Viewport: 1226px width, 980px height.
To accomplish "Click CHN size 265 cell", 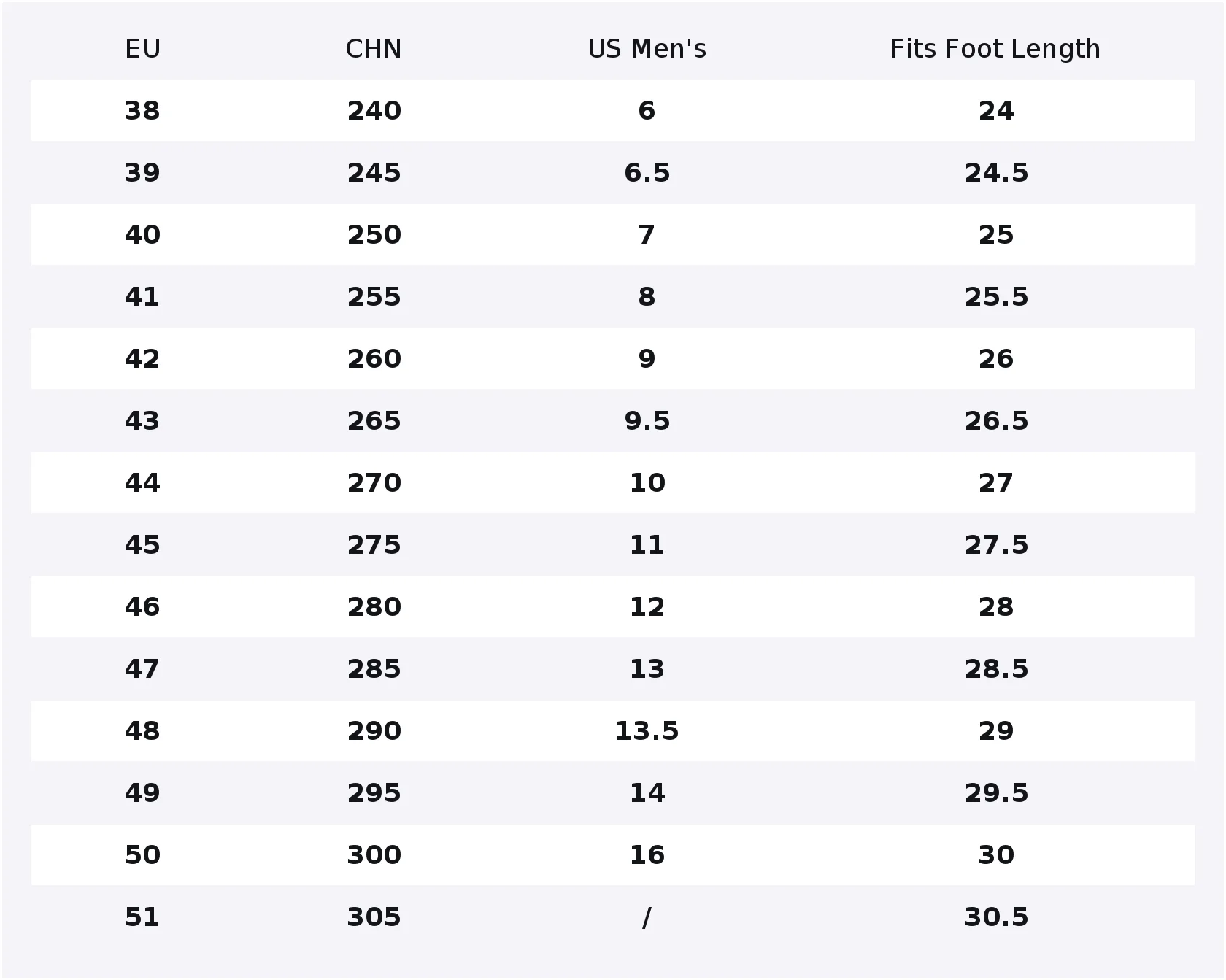I will [374, 421].
